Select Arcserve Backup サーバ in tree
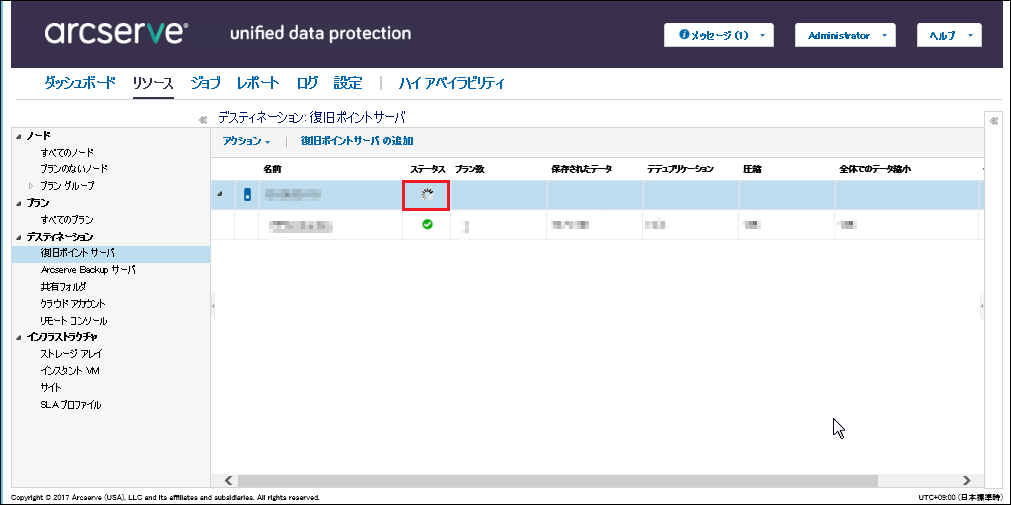Image resolution: width=1011 pixels, height=505 pixels. 88,270
